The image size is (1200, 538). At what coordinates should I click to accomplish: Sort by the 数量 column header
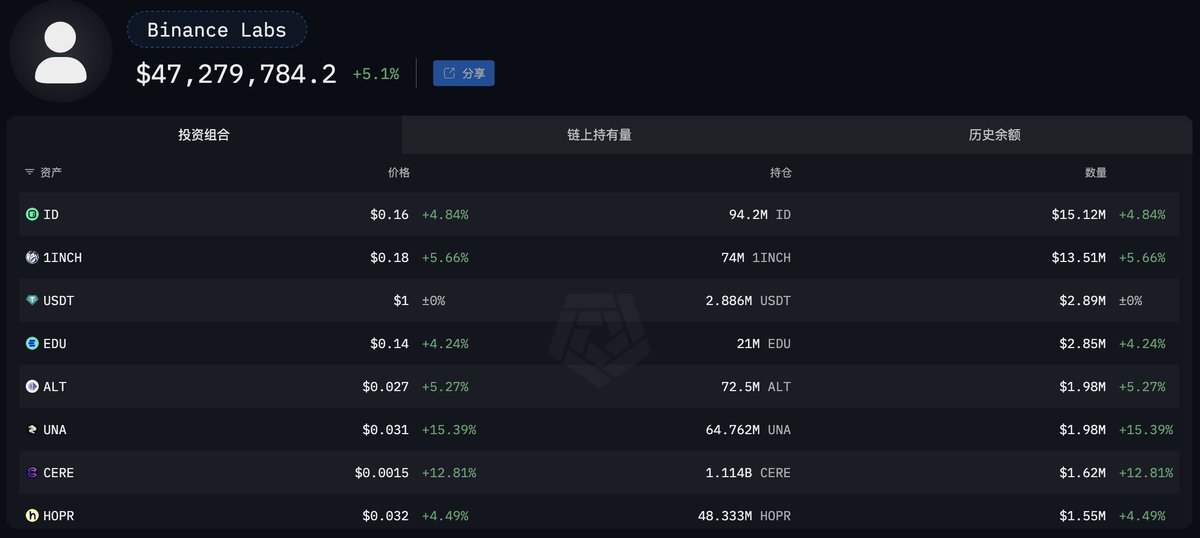[1096, 172]
